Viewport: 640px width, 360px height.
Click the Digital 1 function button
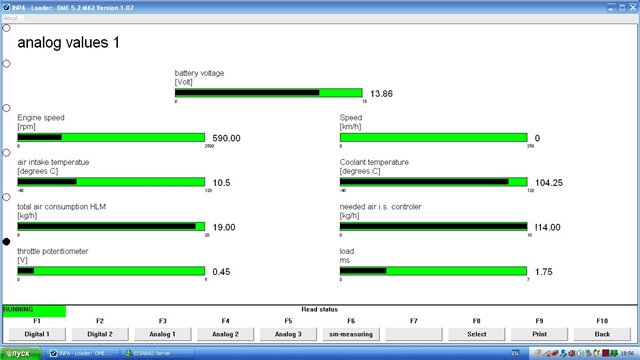point(37,334)
